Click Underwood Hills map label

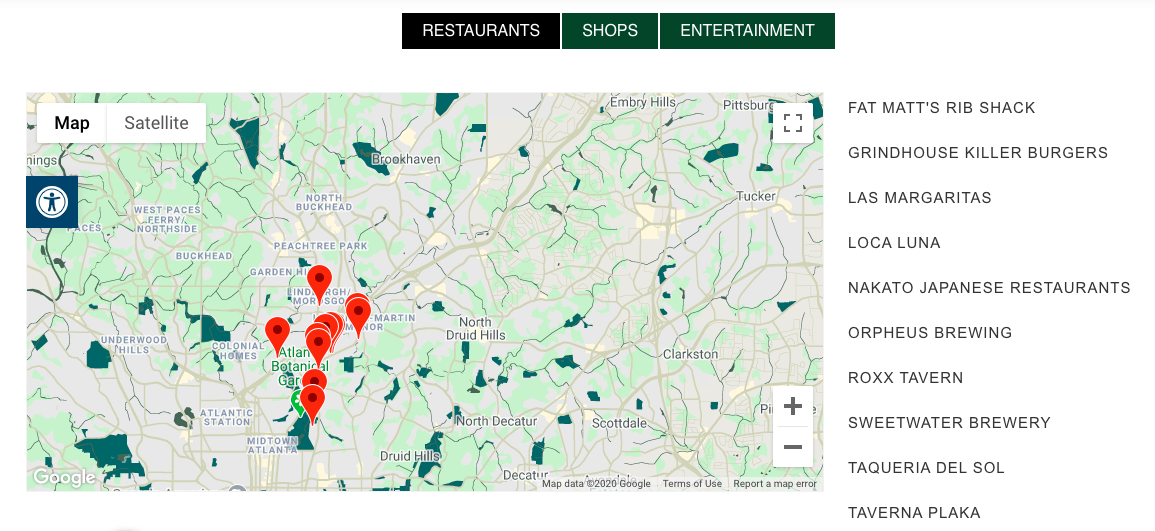click(x=134, y=345)
